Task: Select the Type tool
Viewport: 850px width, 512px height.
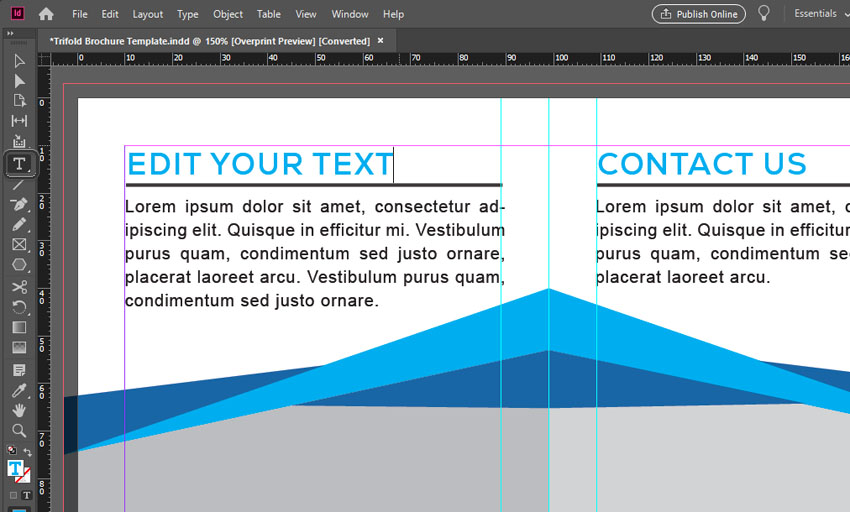Action: click(20, 164)
